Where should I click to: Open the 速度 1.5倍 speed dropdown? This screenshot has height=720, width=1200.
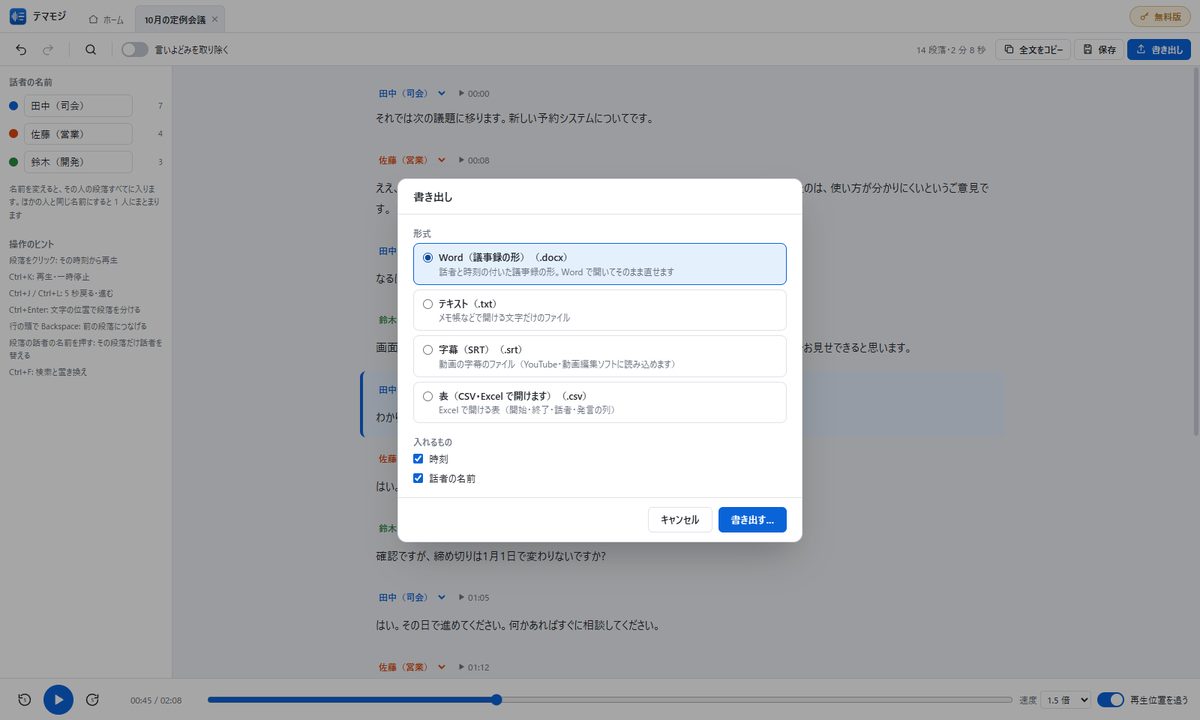pyautogui.click(x=1066, y=700)
